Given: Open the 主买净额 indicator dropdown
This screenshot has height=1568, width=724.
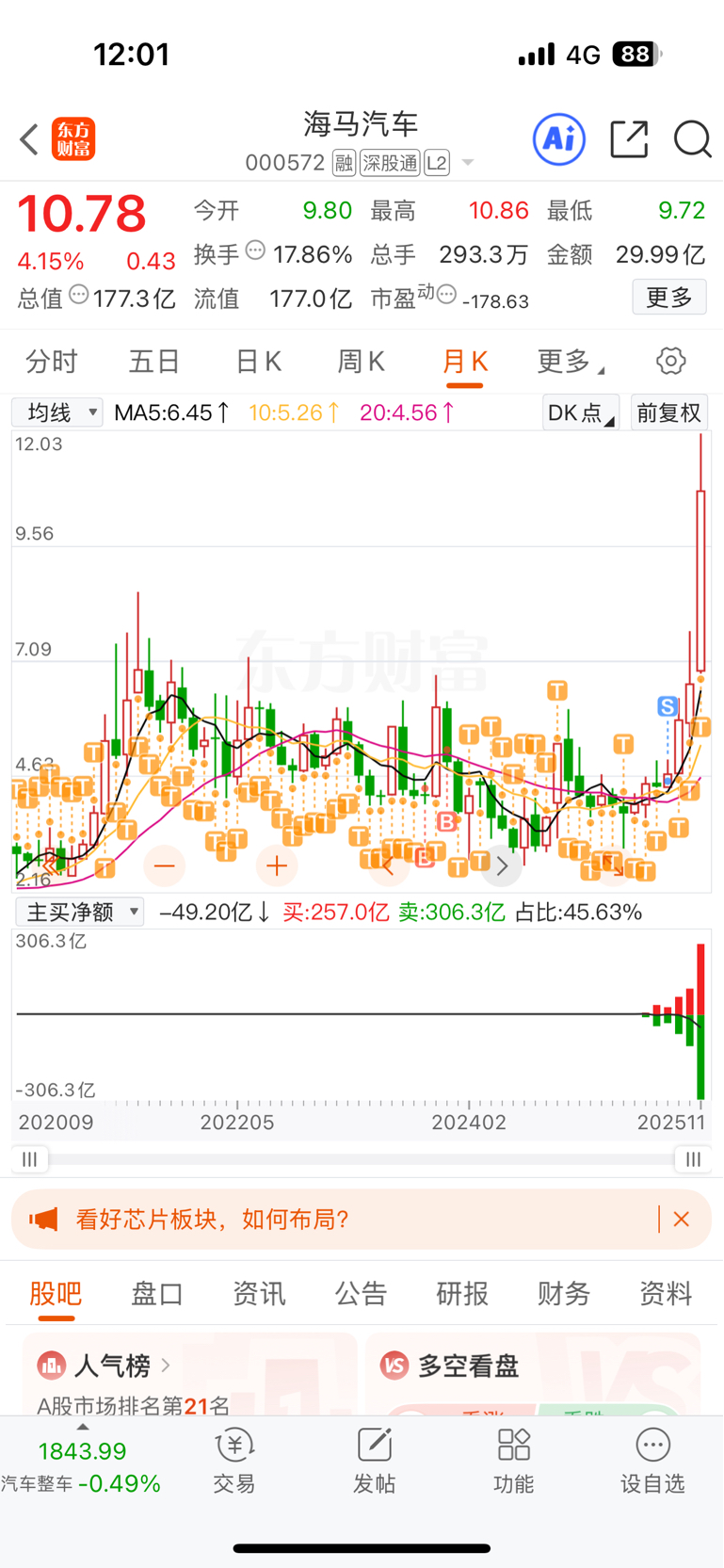Looking at the screenshot, I should click(80, 912).
